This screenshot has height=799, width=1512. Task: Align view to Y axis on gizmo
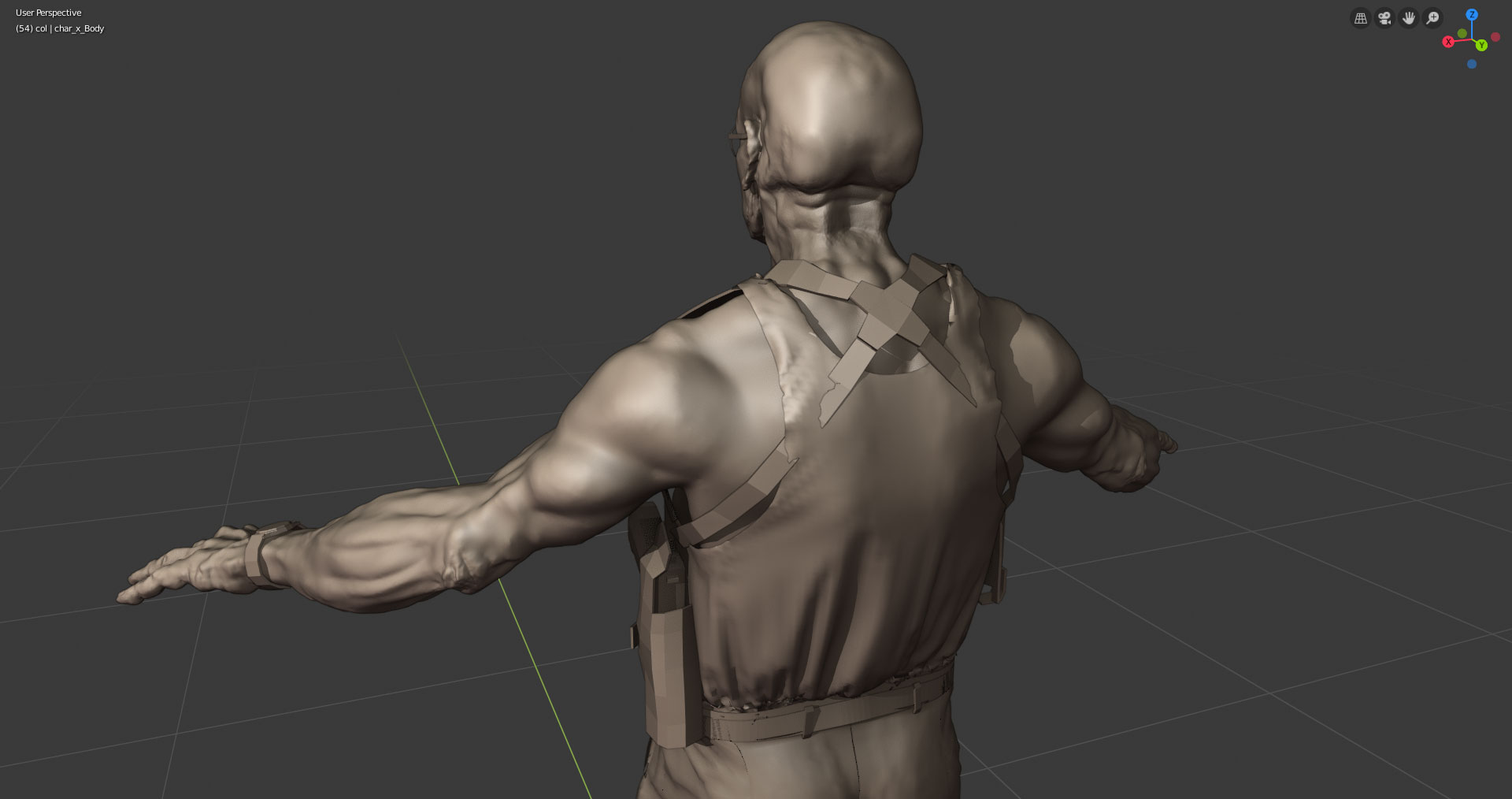(x=1481, y=46)
